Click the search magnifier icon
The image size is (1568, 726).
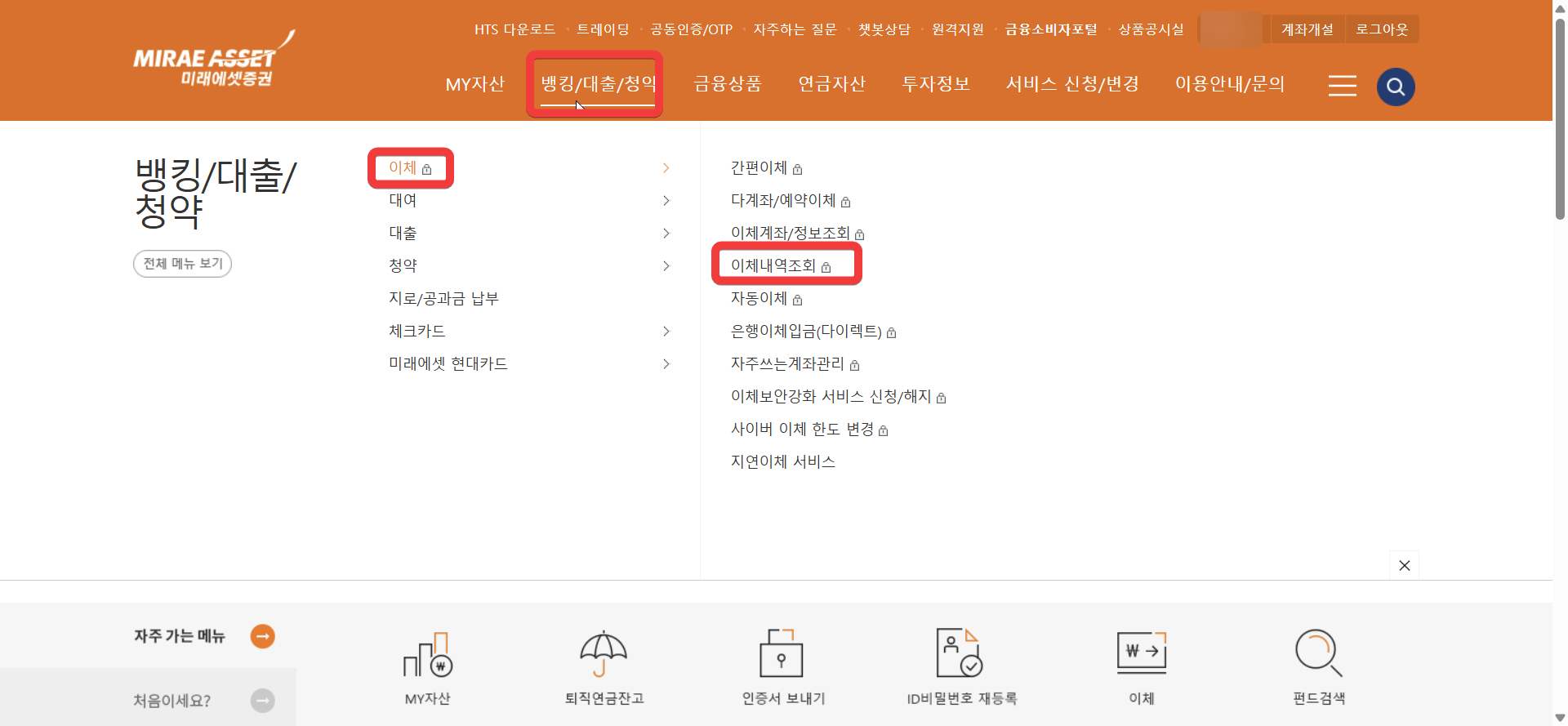(1396, 87)
